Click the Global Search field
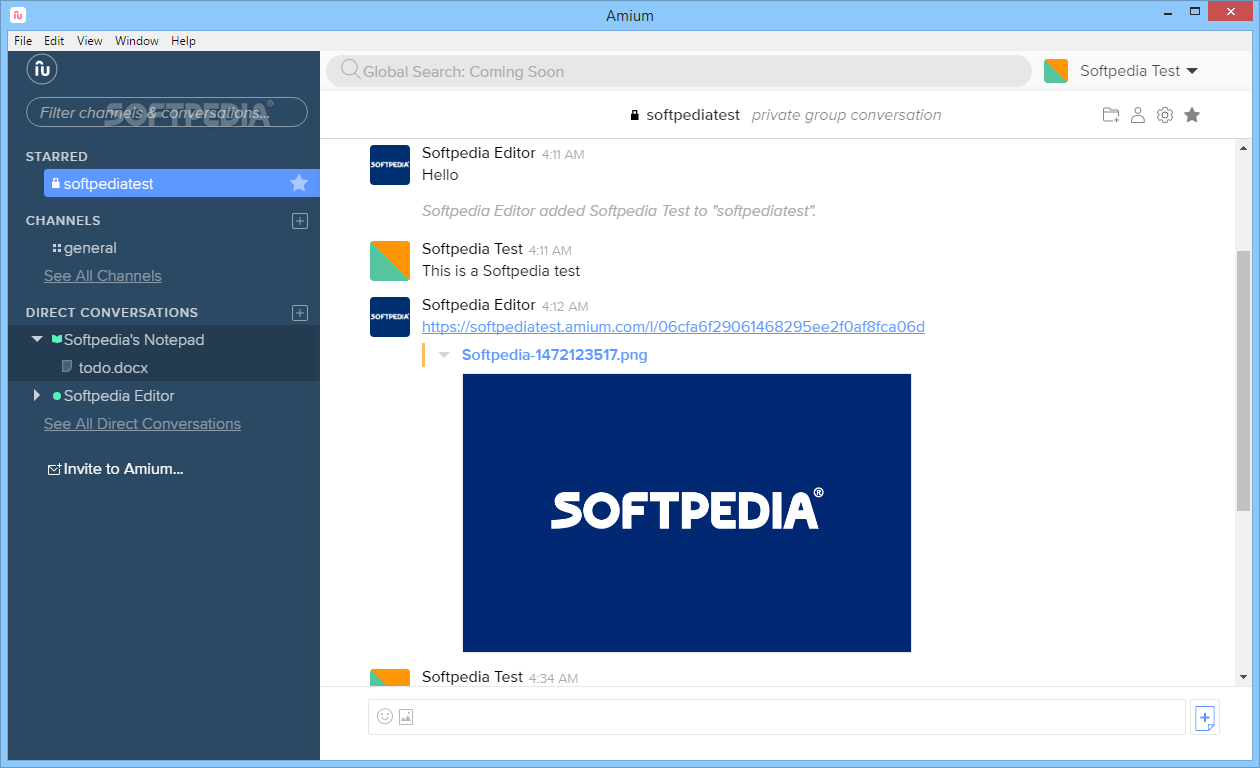The image size is (1260, 768). pyautogui.click(x=679, y=71)
